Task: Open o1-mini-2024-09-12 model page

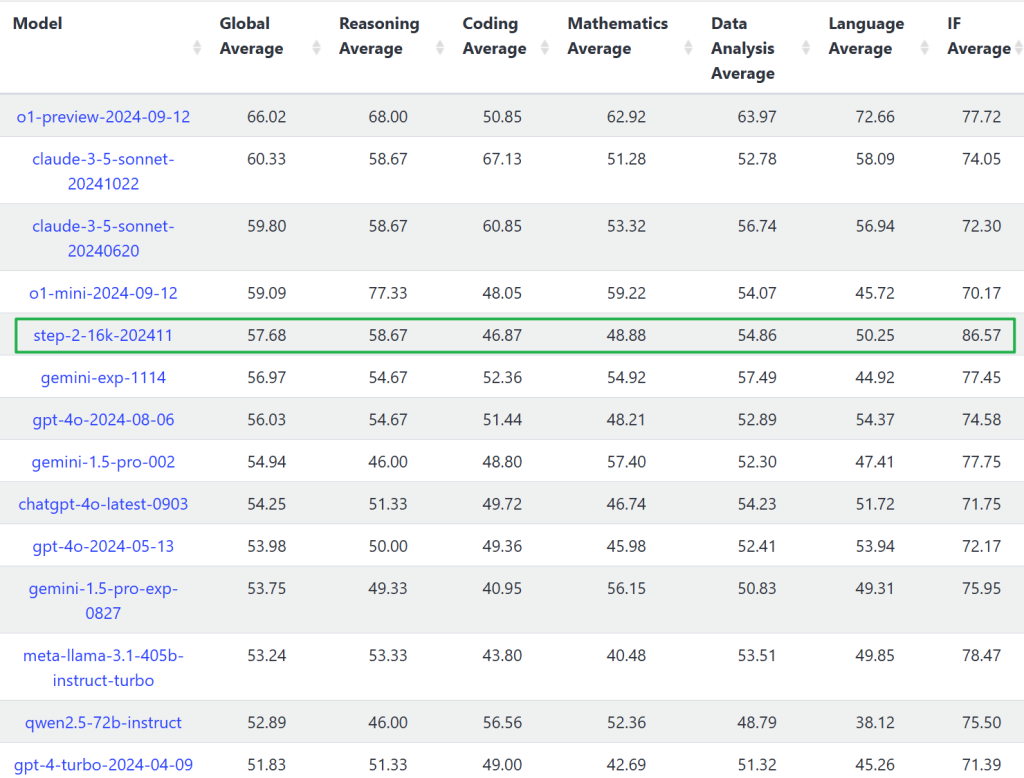Action: [x=103, y=293]
